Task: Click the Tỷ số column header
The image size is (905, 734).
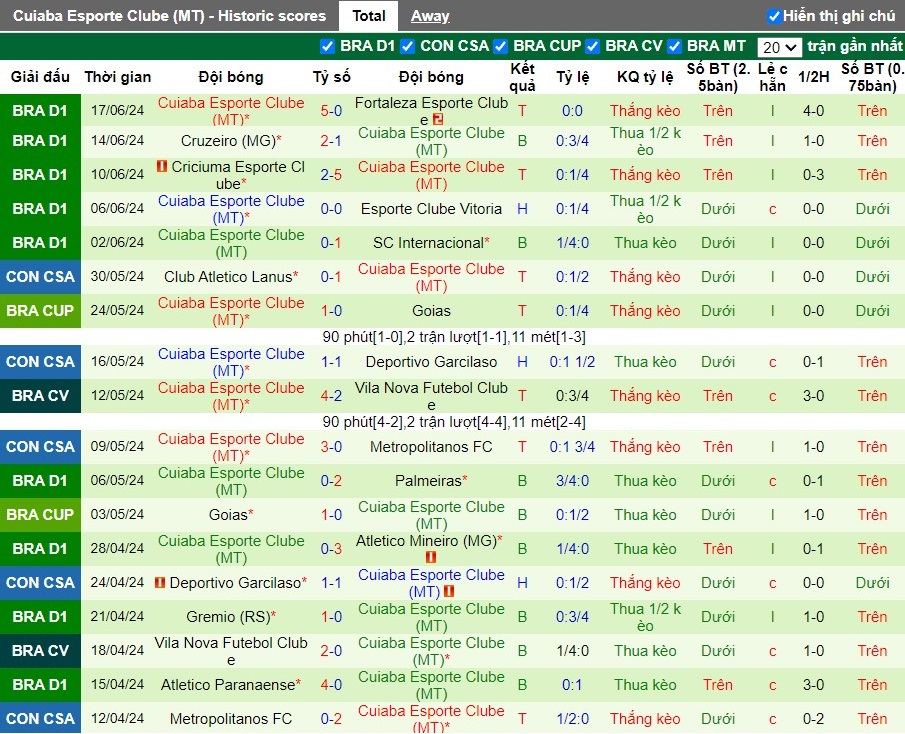Action: (331, 77)
